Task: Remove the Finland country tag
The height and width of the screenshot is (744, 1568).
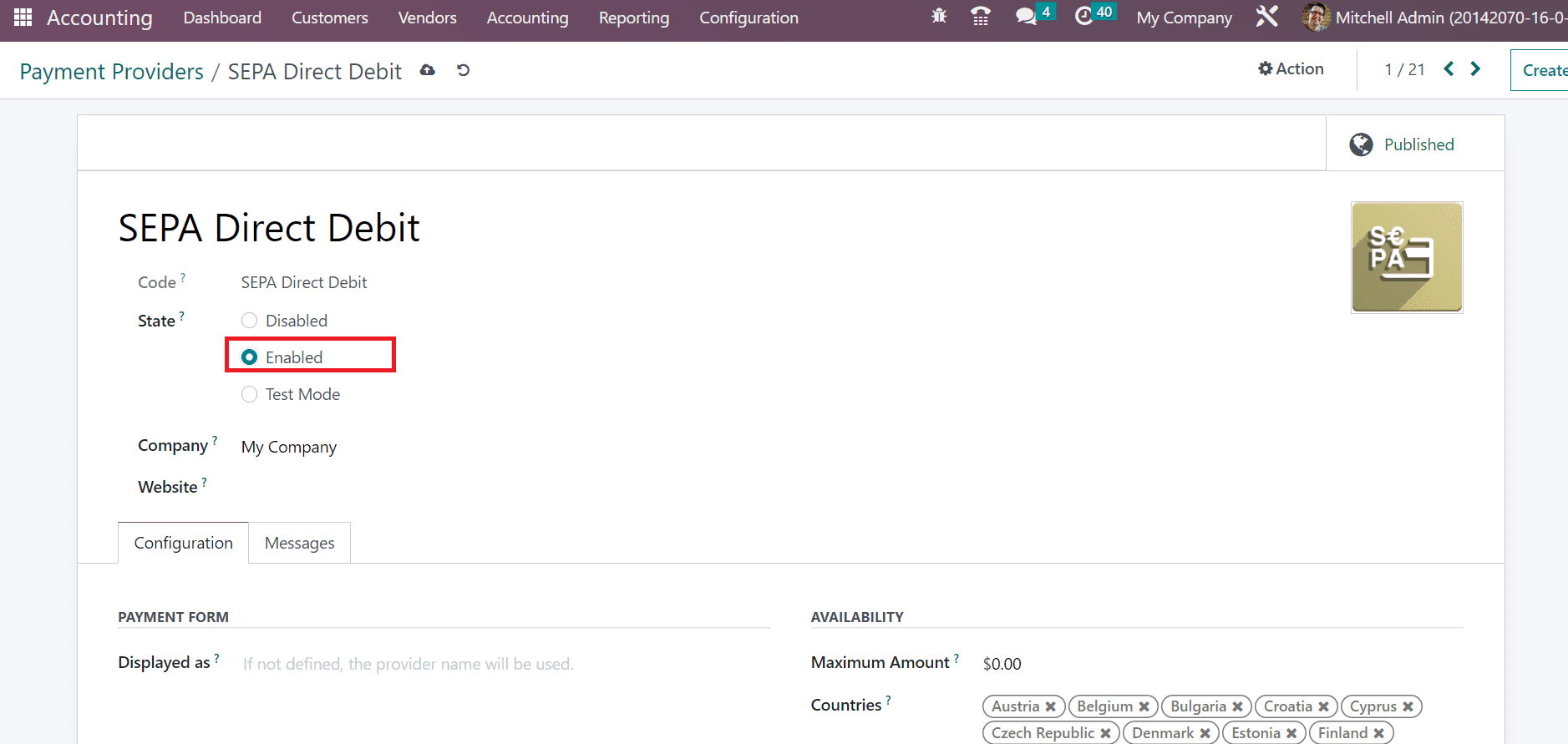Action: [1378, 733]
